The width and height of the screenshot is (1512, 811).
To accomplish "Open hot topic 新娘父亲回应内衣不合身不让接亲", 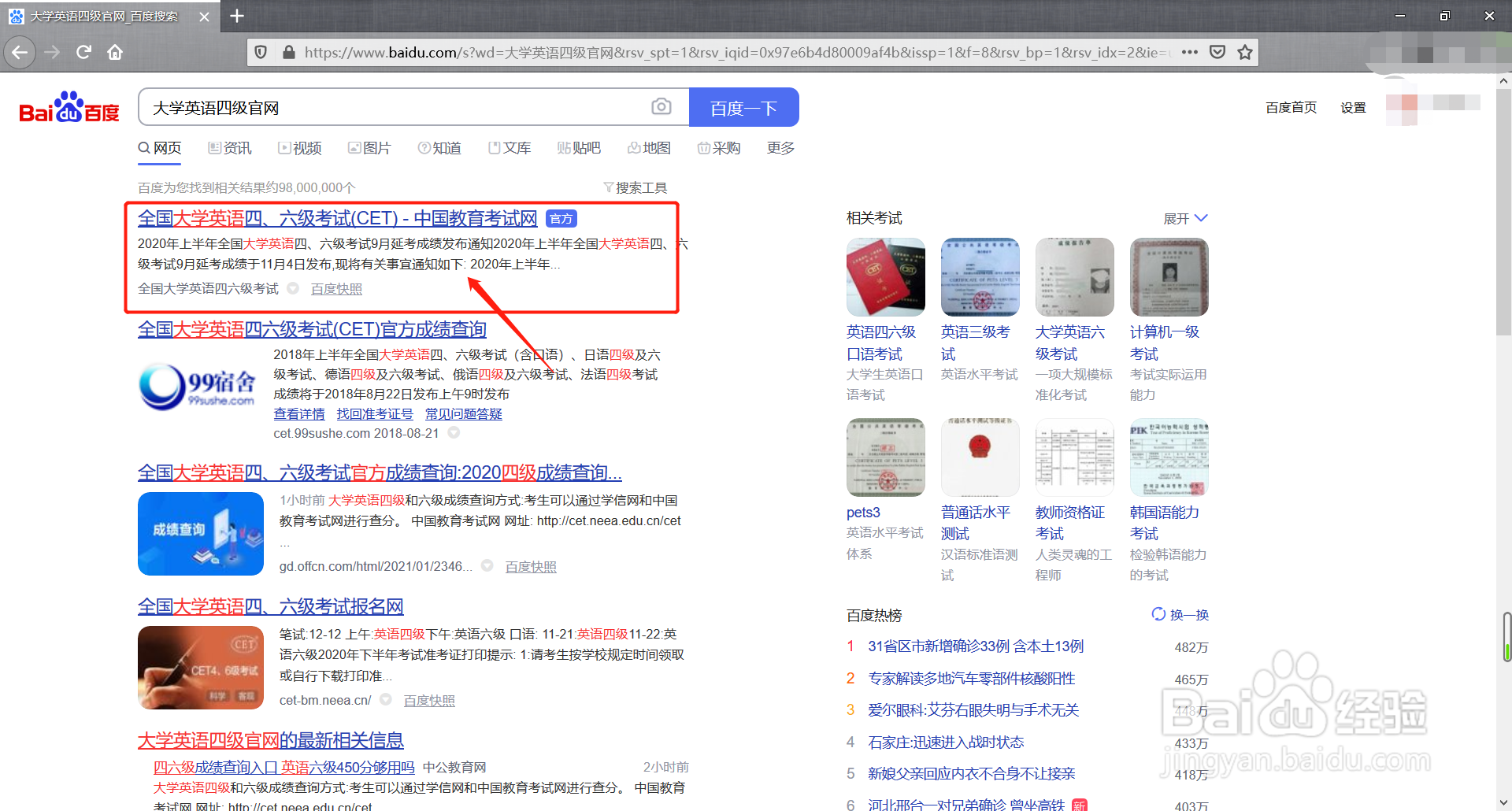I will click(x=972, y=774).
